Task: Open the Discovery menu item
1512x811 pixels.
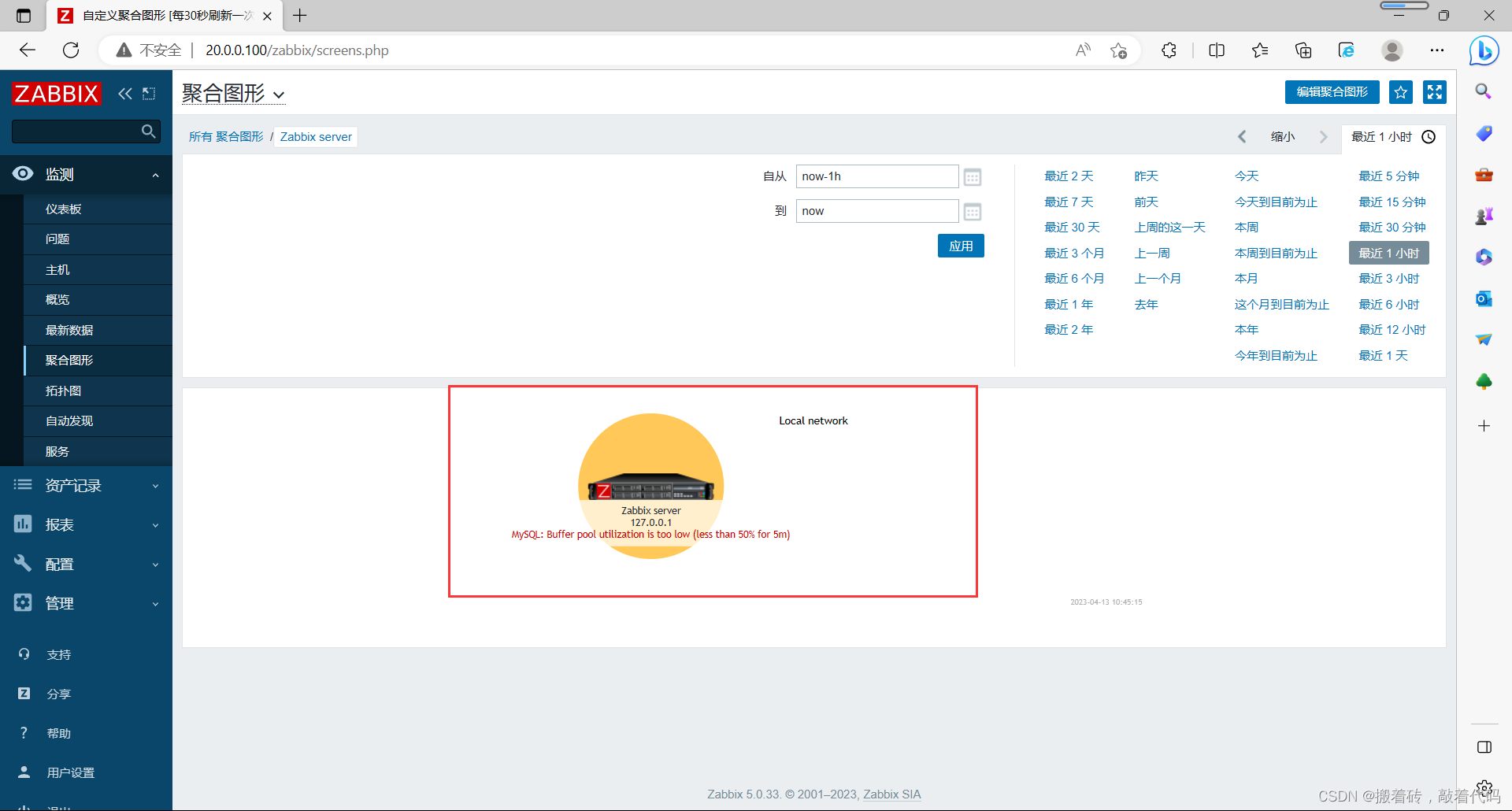Action: pos(98,420)
